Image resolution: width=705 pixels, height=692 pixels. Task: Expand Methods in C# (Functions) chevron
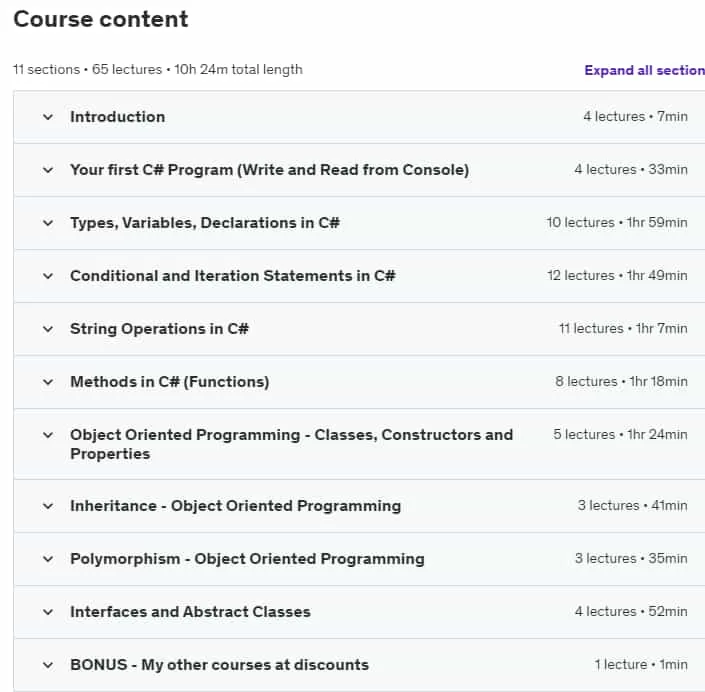pyautogui.click(x=48, y=382)
